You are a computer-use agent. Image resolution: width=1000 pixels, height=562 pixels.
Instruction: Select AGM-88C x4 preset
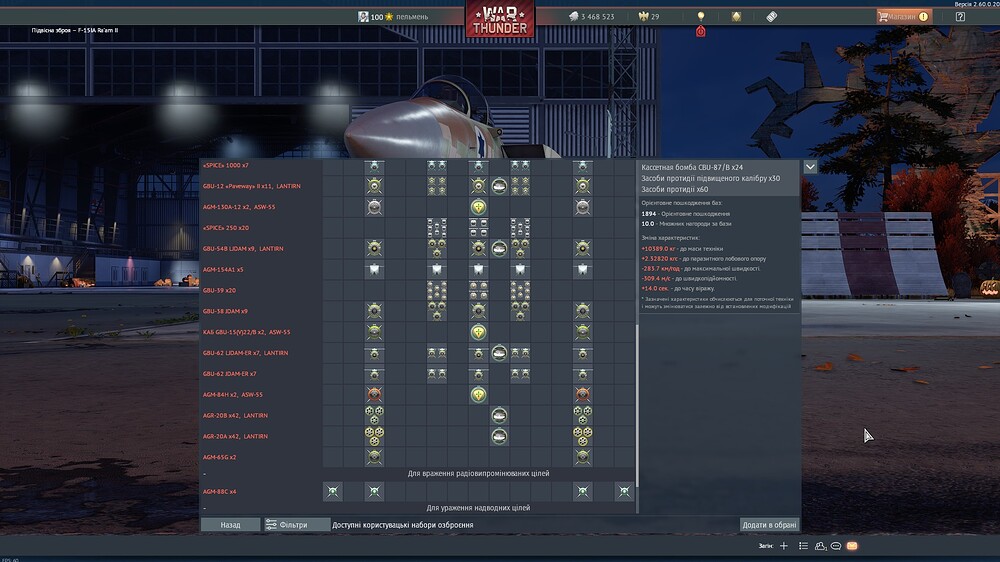[219, 491]
